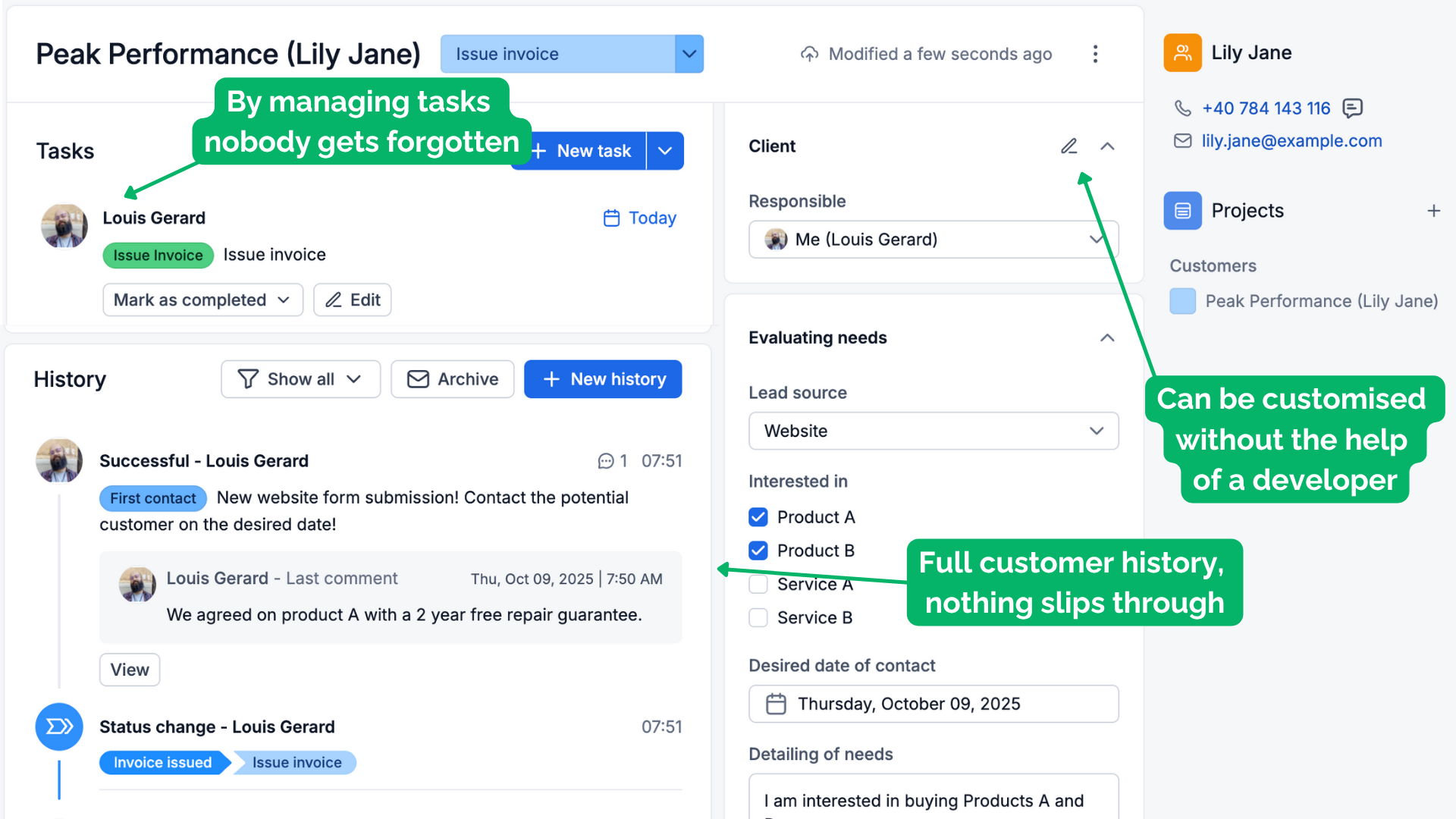Uncheck the Product A checkbox
Screen dimensions: 1456x819
coord(758,516)
